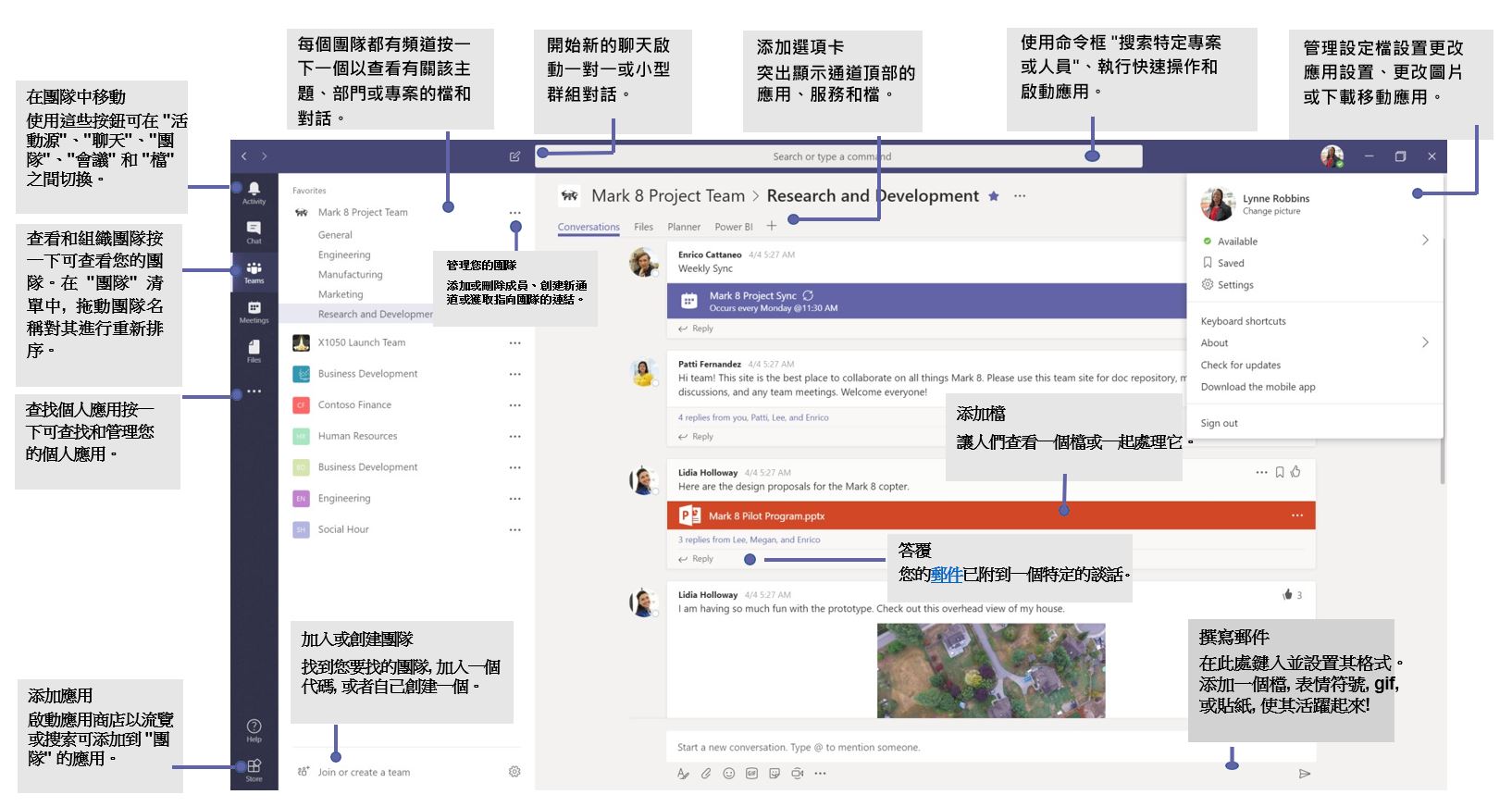
Task: Expand the About submenu in profile menu
Action: (x=1425, y=342)
